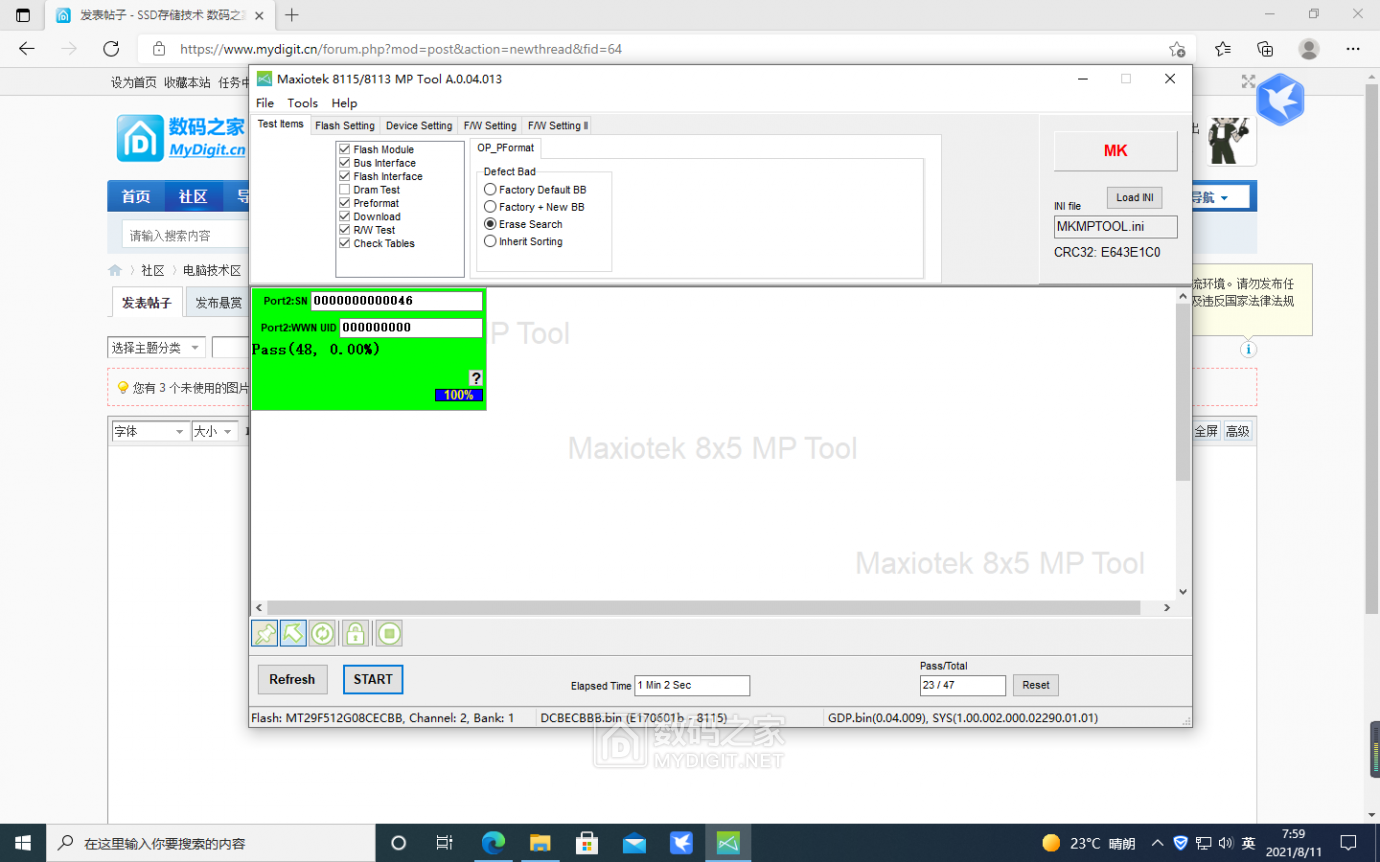This screenshot has height=862, width=1380.
Task: Open the Mail app from the taskbar
Action: (x=634, y=843)
